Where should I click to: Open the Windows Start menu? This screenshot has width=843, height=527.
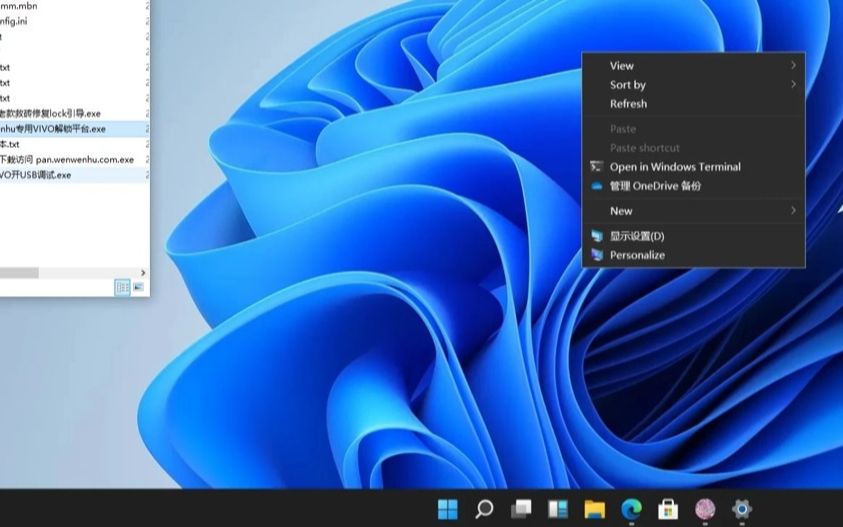pyautogui.click(x=447, y=508)
